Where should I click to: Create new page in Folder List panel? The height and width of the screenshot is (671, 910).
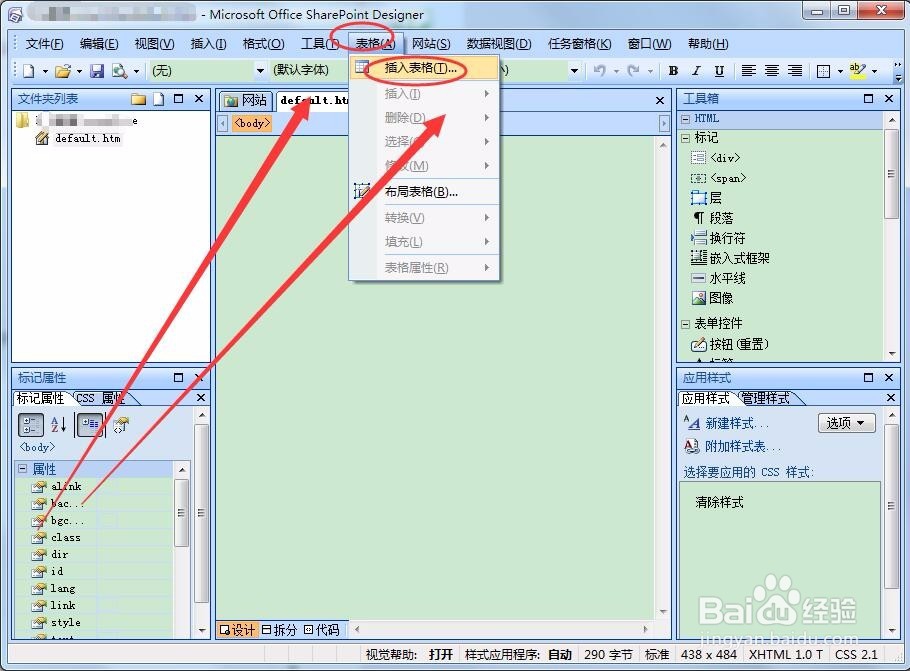coord(158,99)
